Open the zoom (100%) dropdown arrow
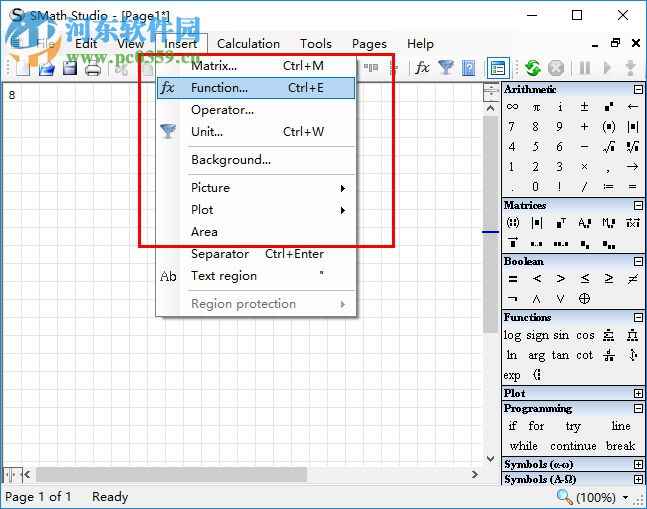 626,498
